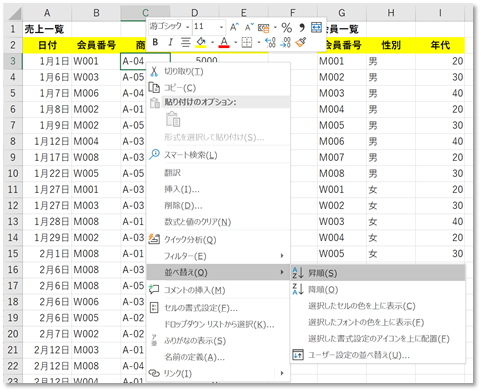This screenshot has height=392, width=482.
Task: Select 選択したフォントの色を上に表示(F)
Action: 378,322
